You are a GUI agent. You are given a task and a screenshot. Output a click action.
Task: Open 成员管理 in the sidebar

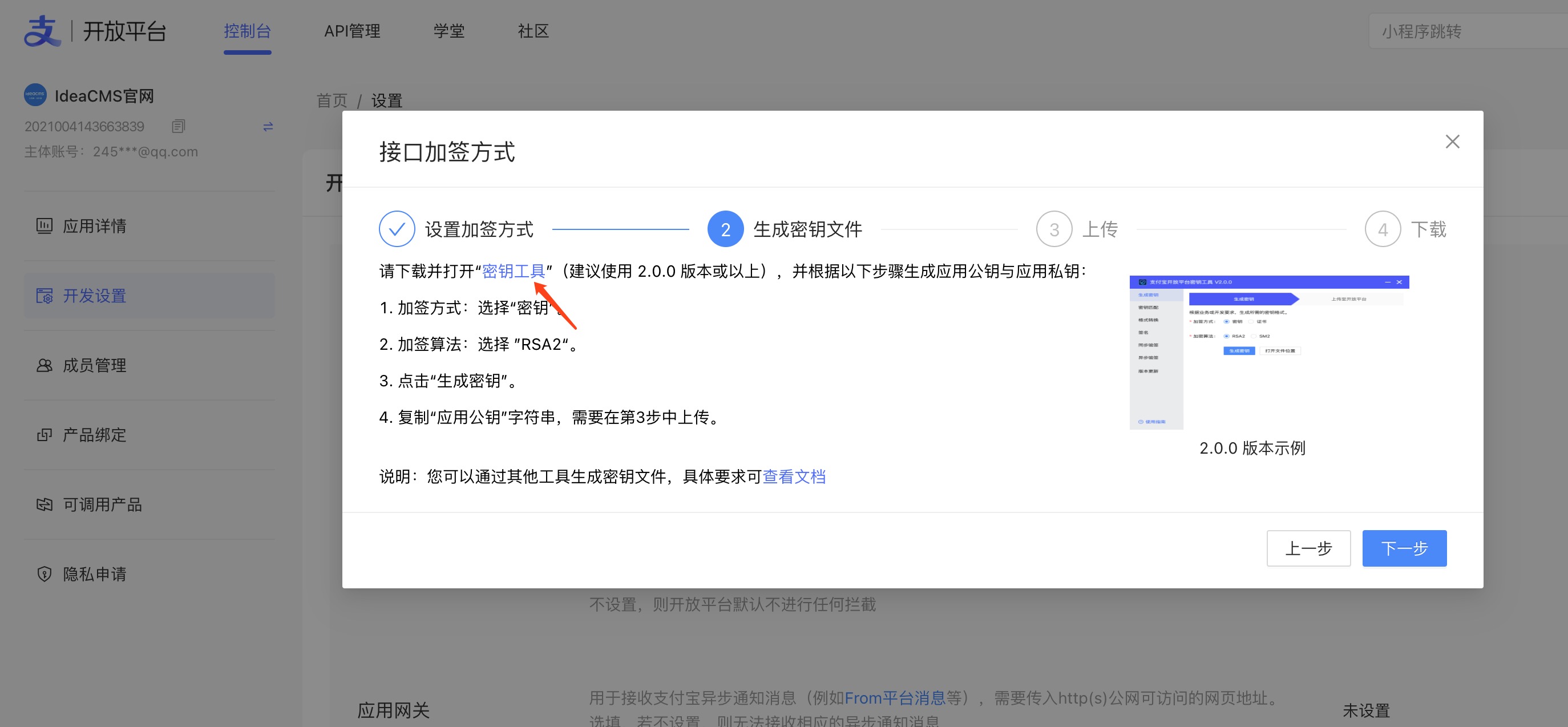click(94, 365)
